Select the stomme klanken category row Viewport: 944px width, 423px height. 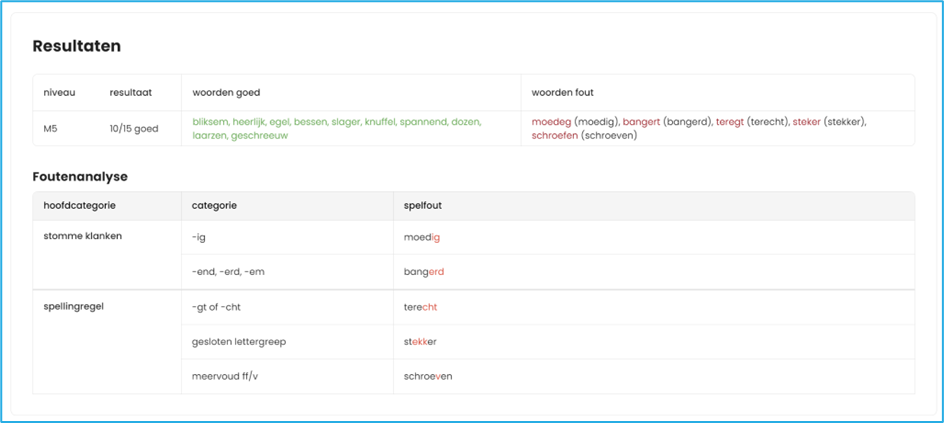pos(83,236)
